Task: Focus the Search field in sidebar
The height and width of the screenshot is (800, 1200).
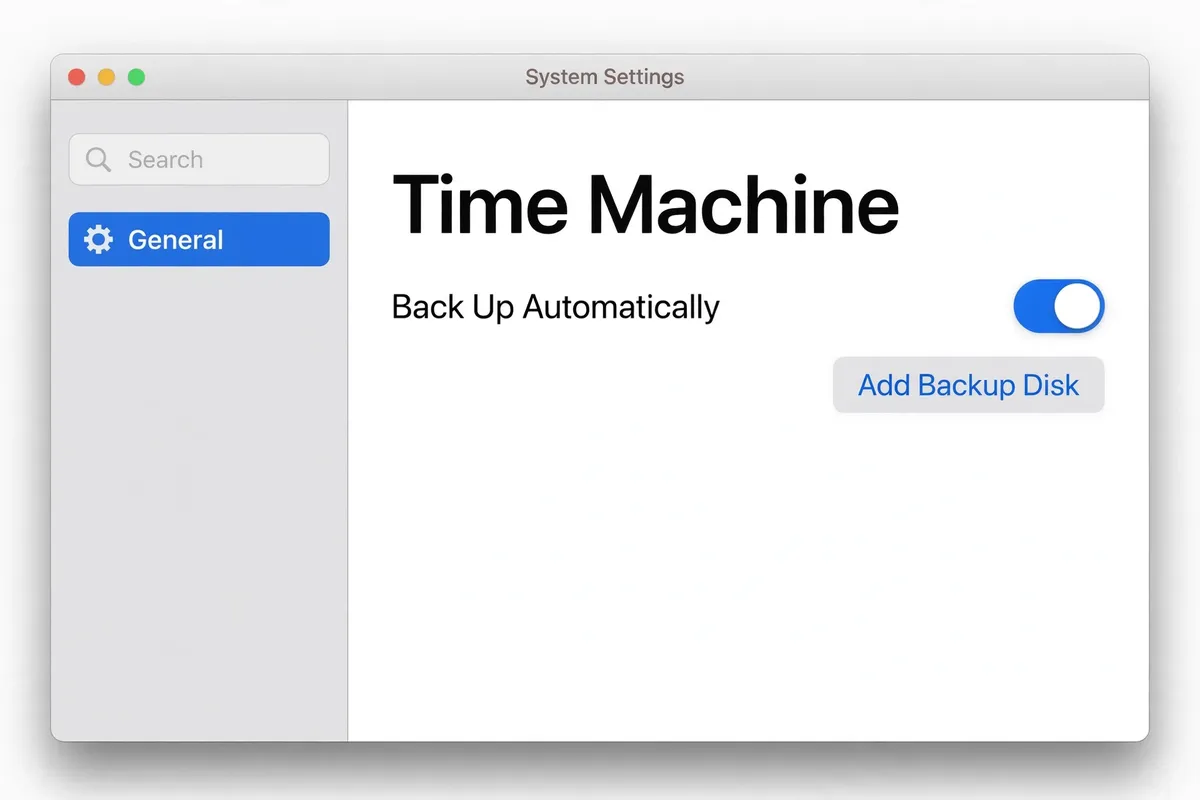Action: pyautogui.click(x=199, y=159)
